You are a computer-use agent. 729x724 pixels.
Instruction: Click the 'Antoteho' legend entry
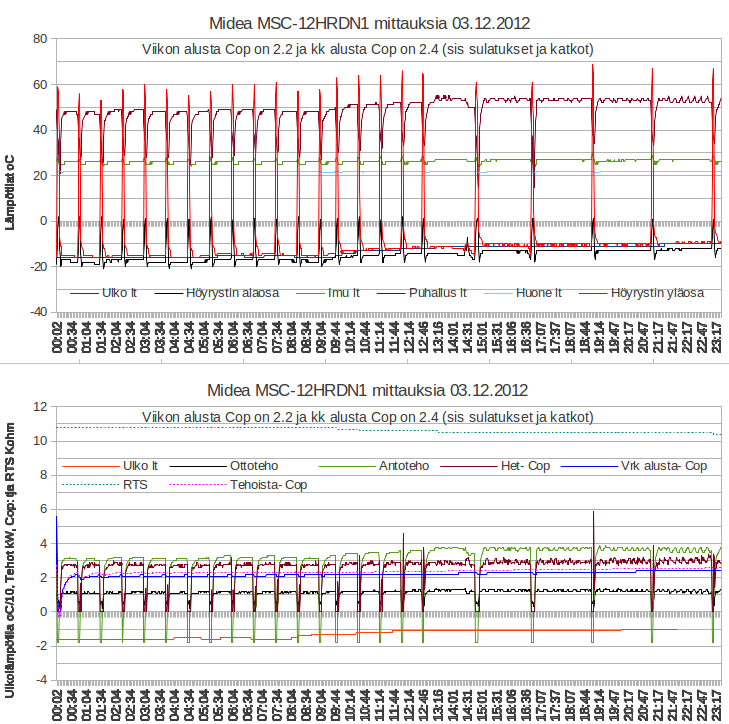pos(405,465)
